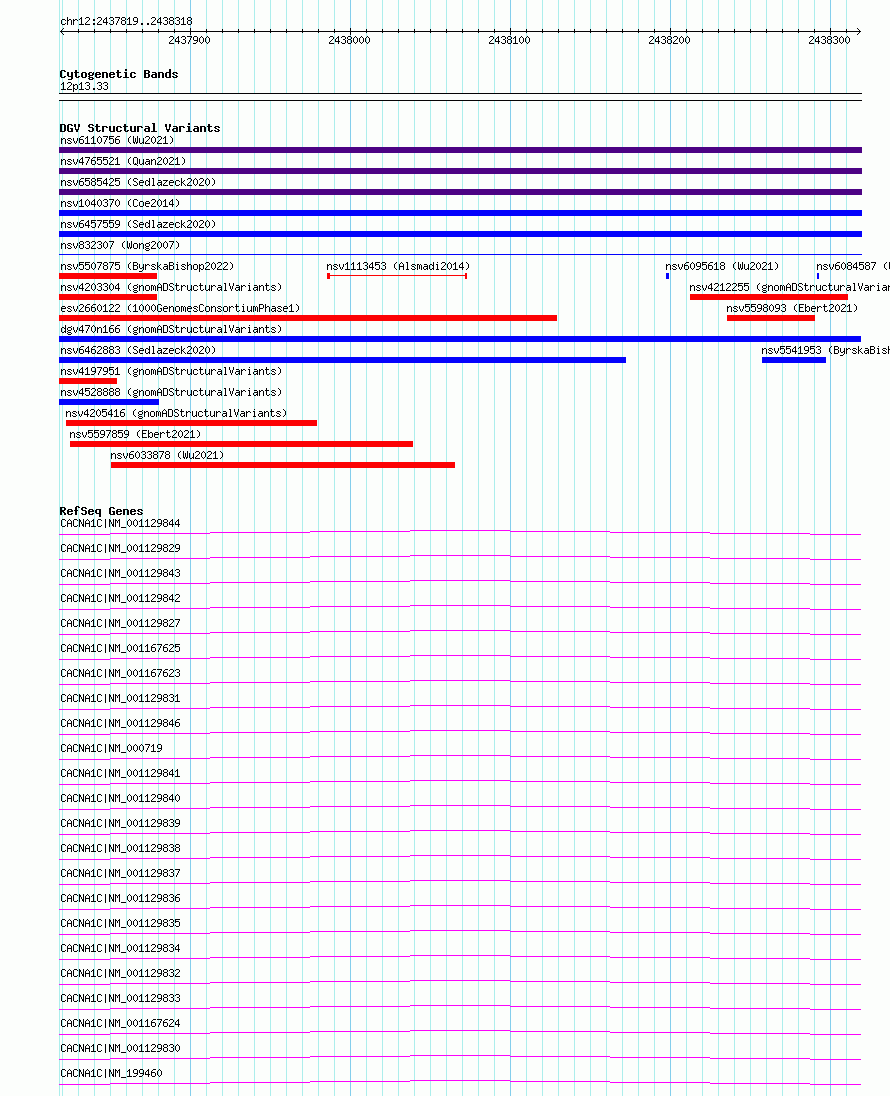
Task: Open dgv470n166 gnomAD variant label
Action: point(171,329)
